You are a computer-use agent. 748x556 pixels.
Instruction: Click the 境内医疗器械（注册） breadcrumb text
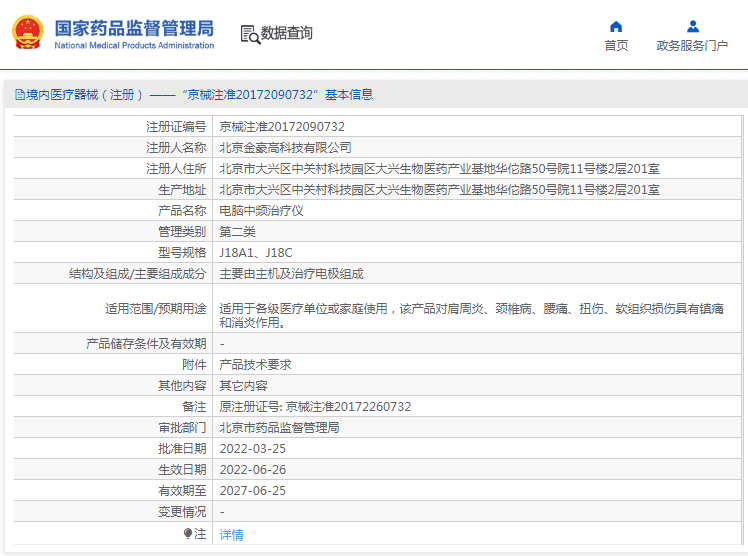[84, 94]
